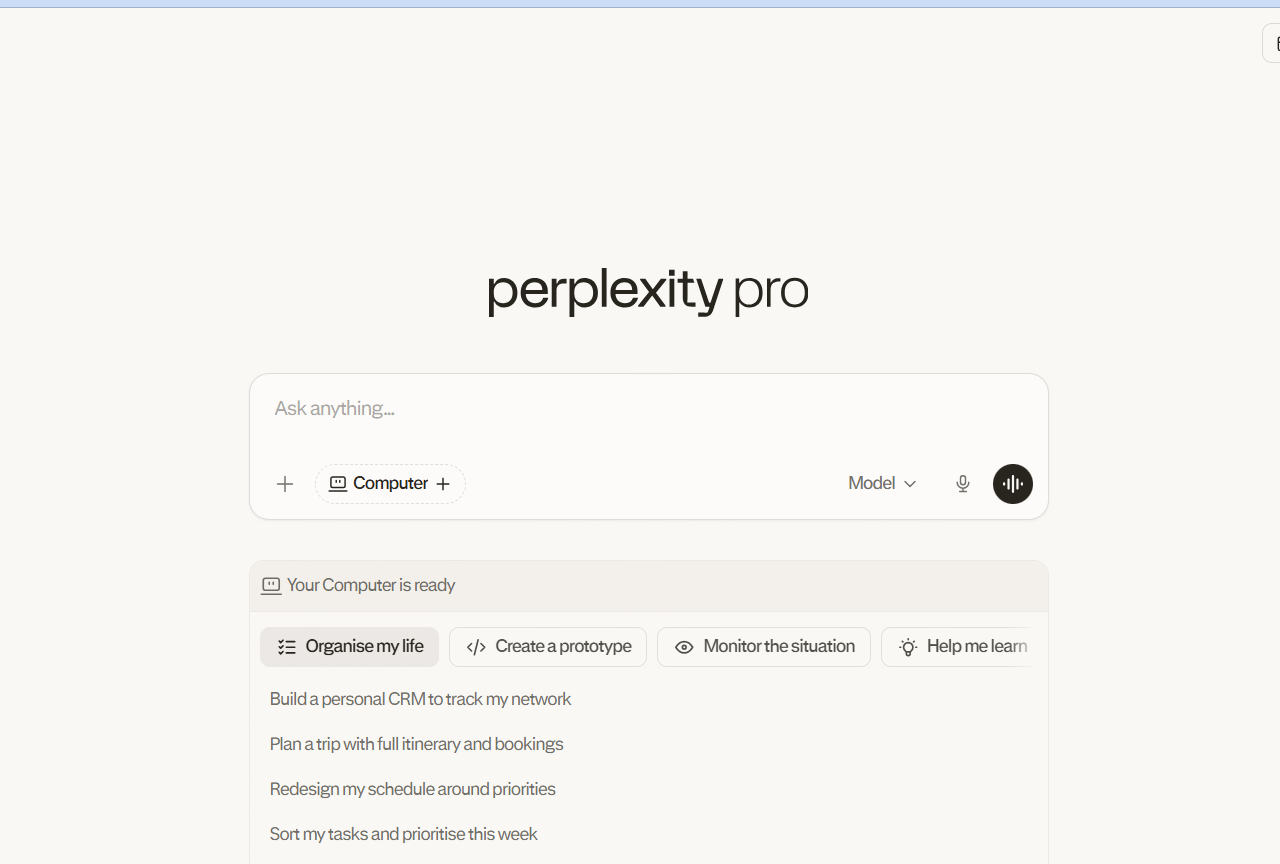
Task: Open Plan a trip with full itinerary suggestion
Action: 416,744
